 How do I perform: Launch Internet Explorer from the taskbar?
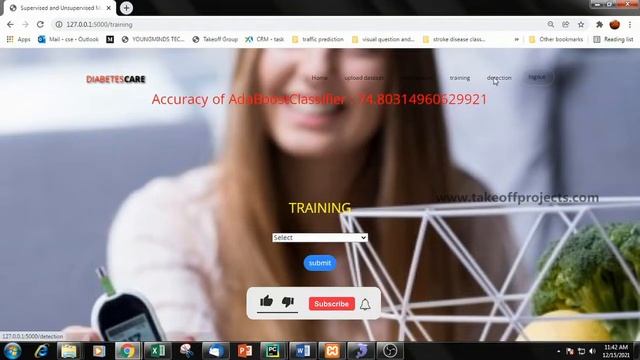click(x=41, y=351)
